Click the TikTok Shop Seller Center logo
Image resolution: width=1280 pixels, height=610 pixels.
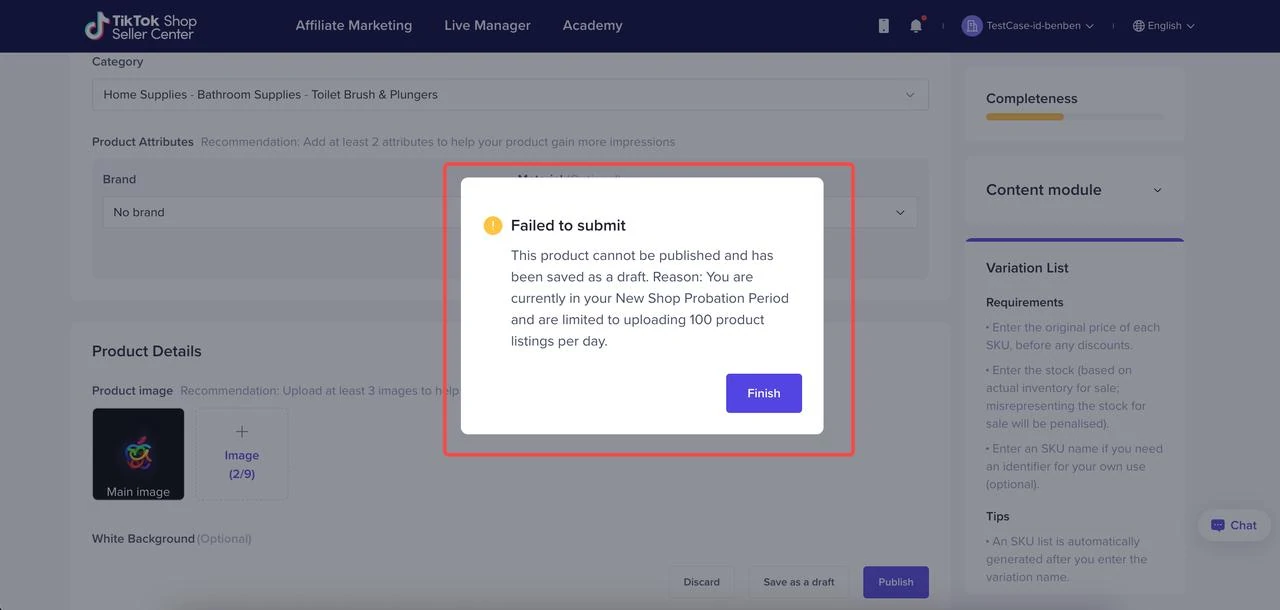click(141, 26)
